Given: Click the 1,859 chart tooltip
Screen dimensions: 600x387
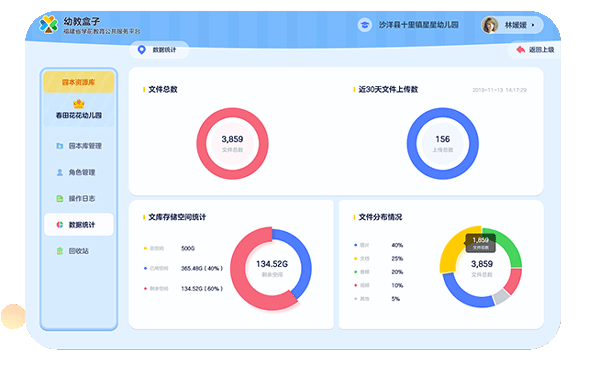Looking at the screenshot, I should [x=480, y=243].
